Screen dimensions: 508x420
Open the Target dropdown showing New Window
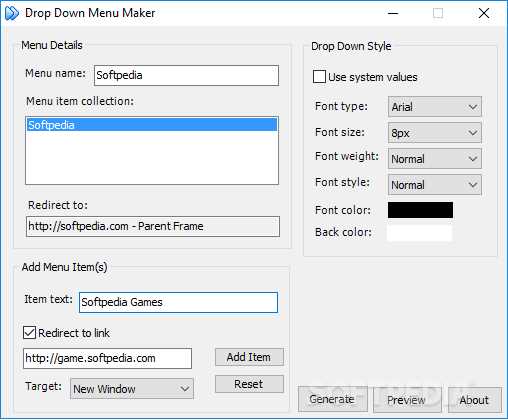pos(132,389)
